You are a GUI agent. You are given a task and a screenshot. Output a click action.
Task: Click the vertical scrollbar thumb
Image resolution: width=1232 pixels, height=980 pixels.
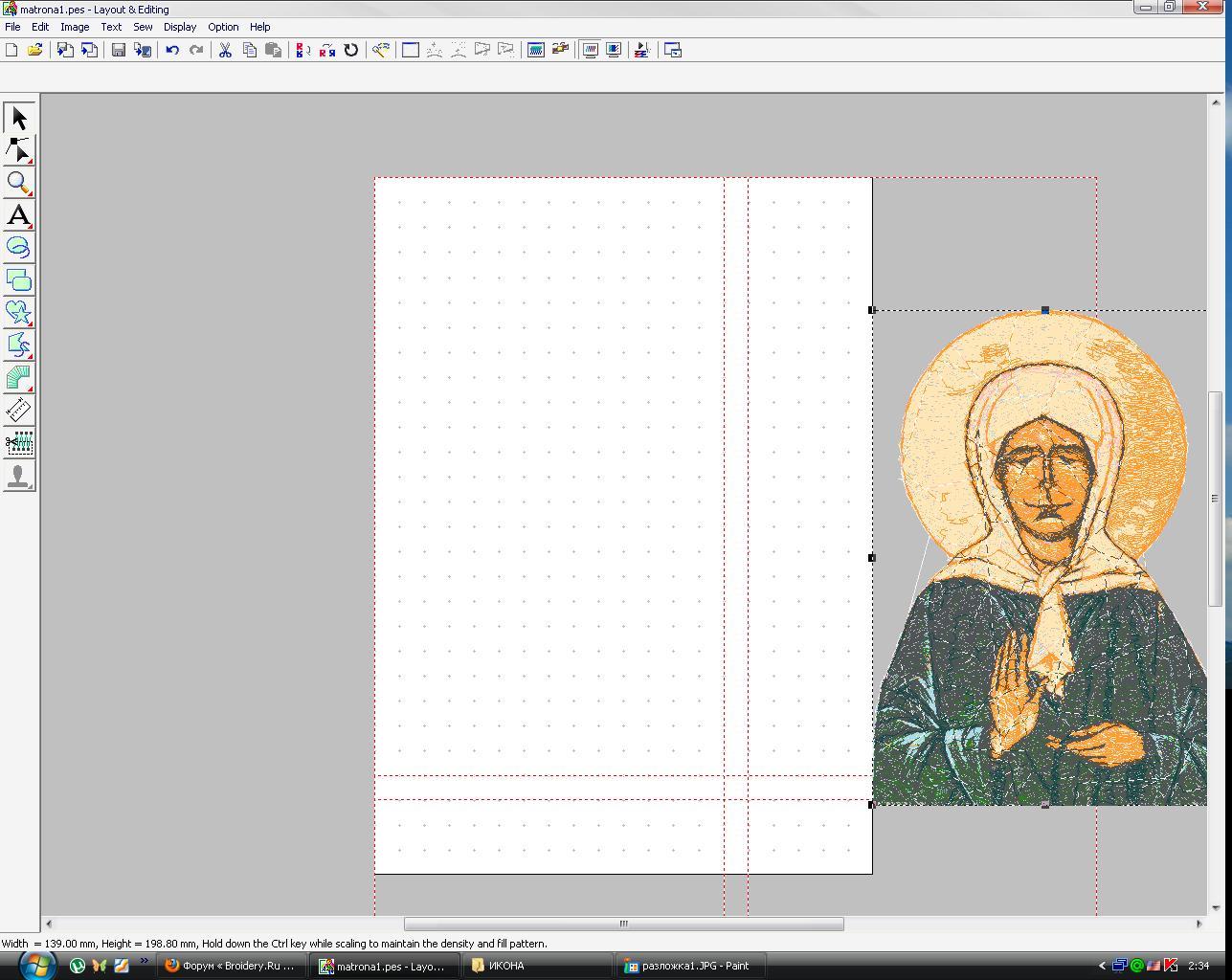tap(1216, 498)
